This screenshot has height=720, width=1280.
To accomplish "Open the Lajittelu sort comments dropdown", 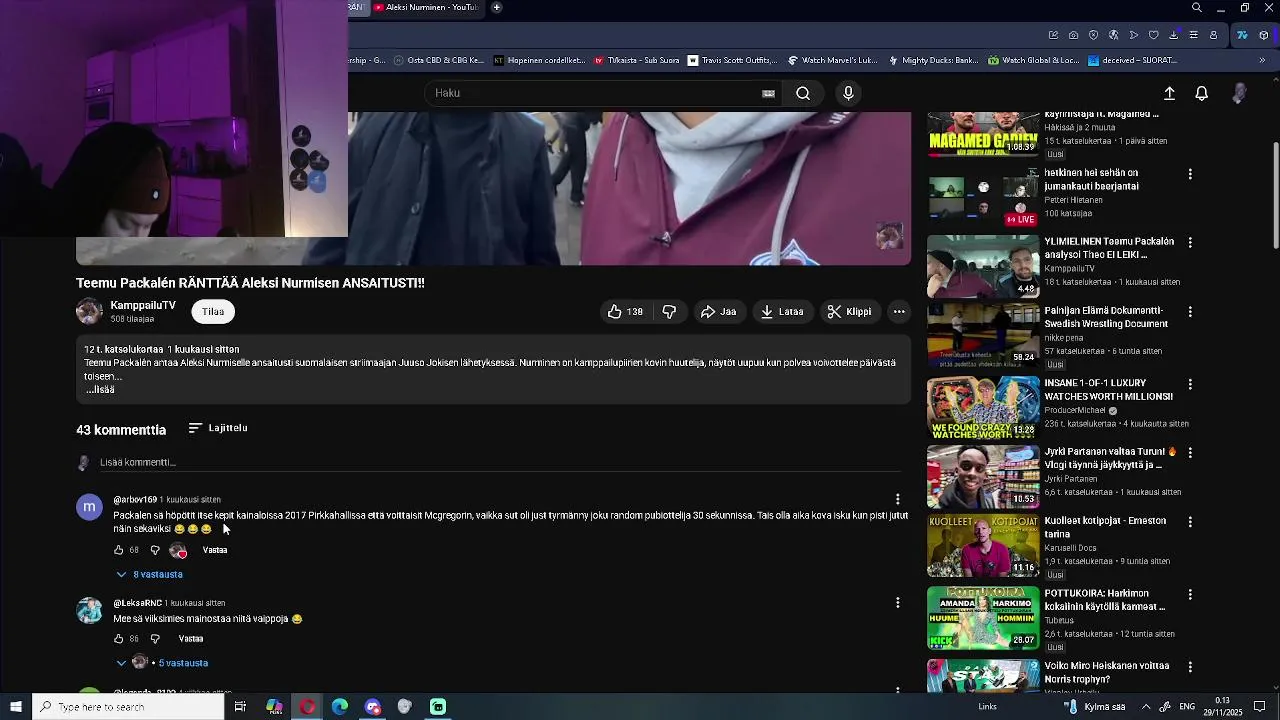I will click(218, 428).
